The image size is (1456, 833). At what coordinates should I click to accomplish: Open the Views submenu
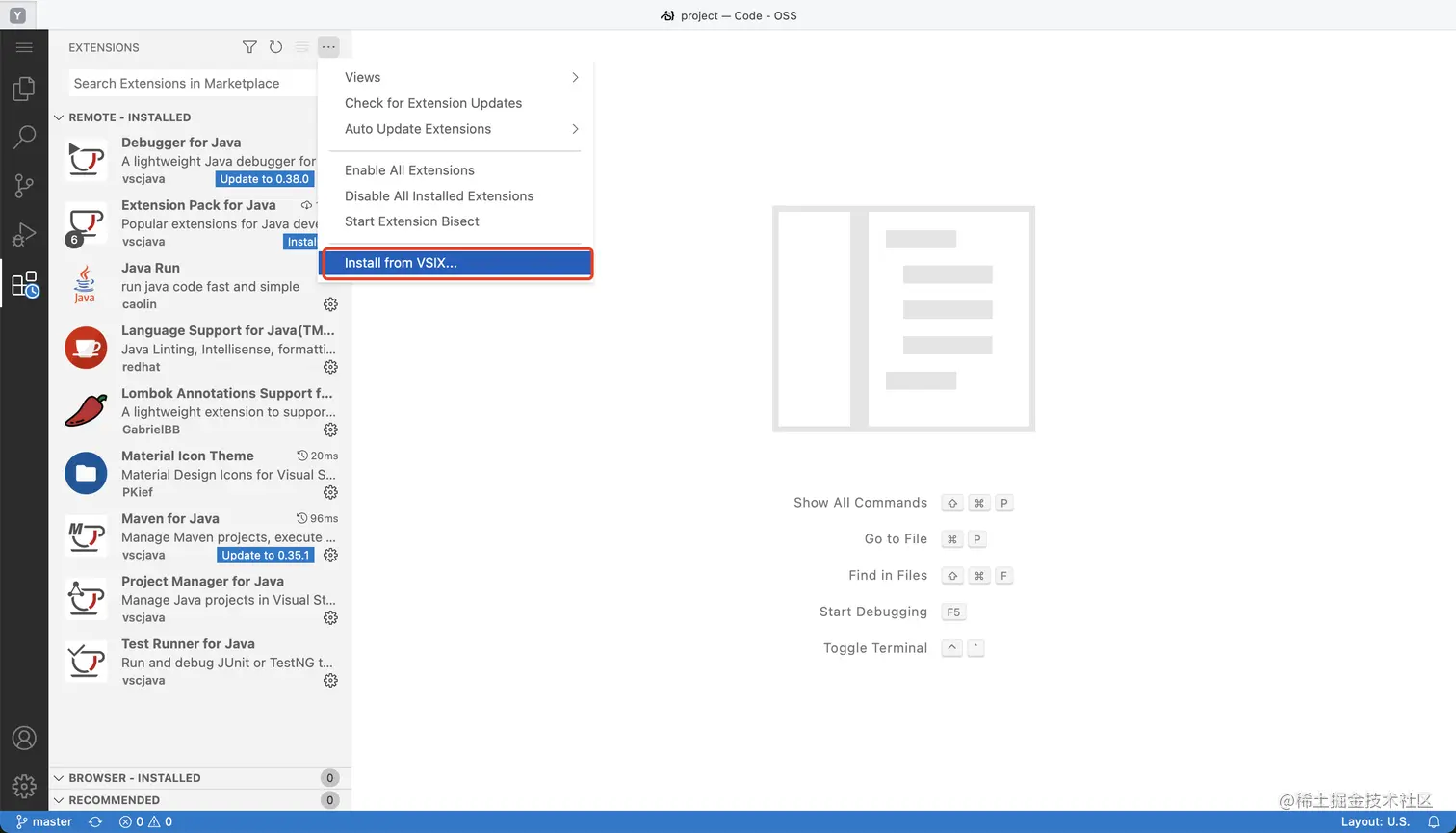[455, 77]
